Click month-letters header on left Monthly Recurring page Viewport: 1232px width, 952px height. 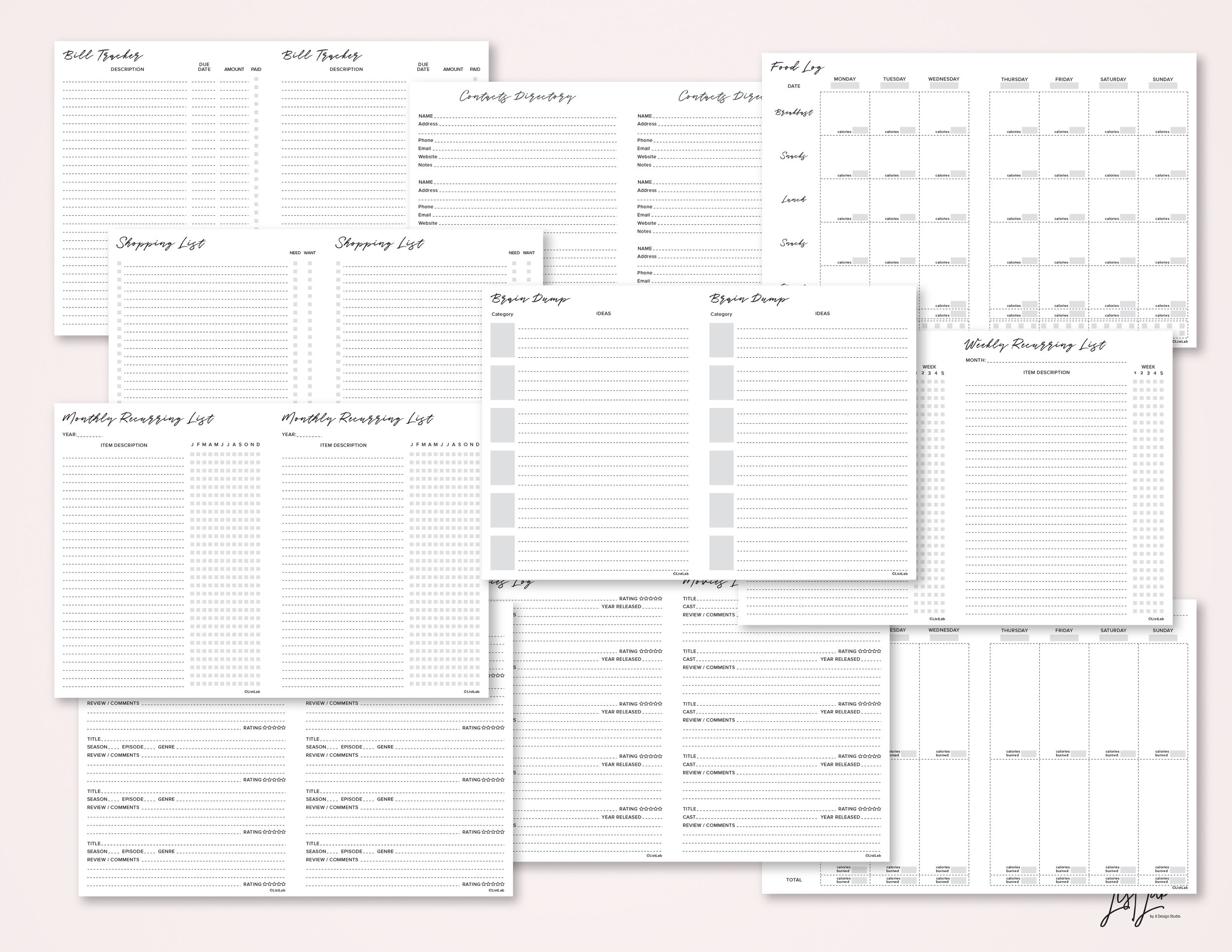pos(226,444)
